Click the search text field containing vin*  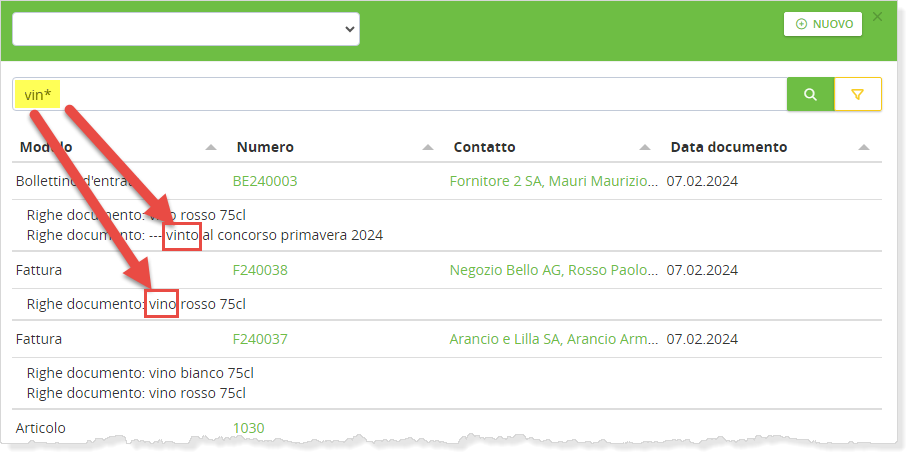pyautogui.click(x=400, y=94)
